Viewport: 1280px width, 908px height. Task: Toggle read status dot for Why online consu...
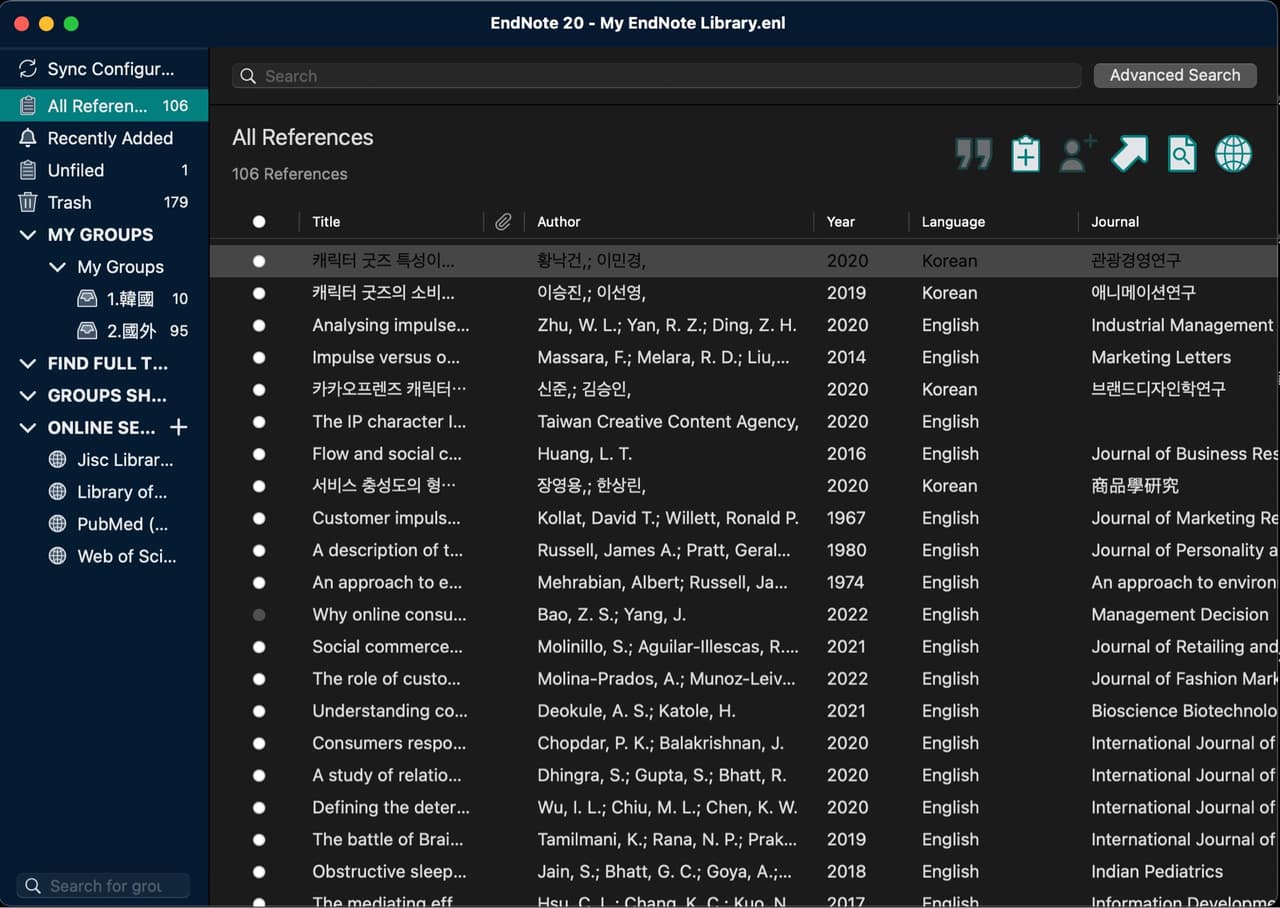point(259,615)
